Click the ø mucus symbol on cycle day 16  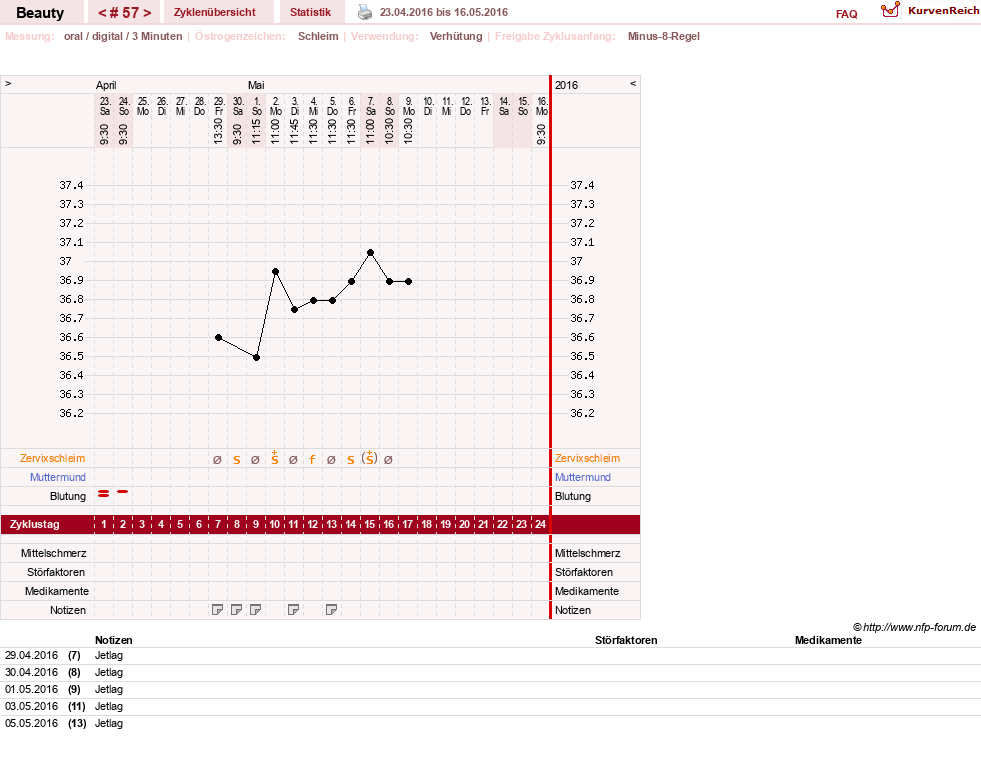tap(388, 460)
